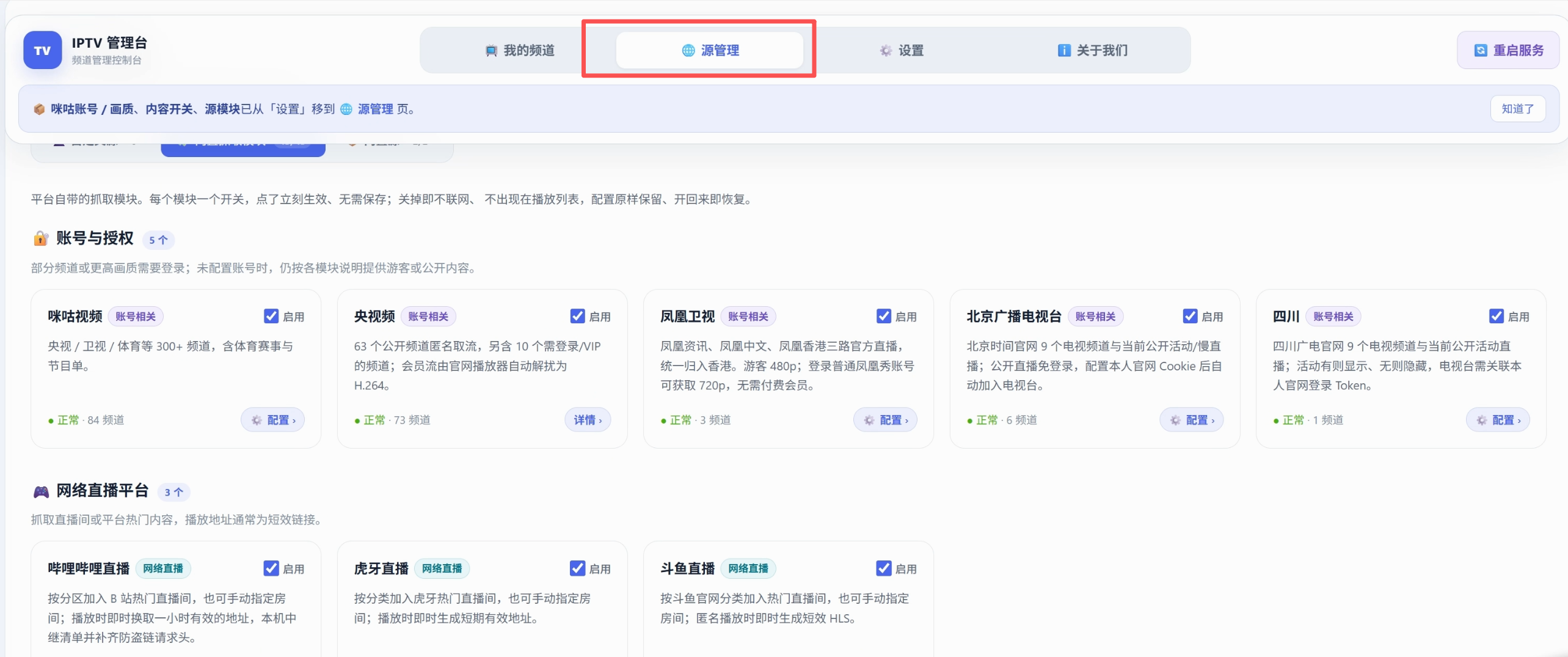The width and height of the screenshot is (1568, 657).
Task: Click the blue TV logo icon
Action: [x=42, y=50]
